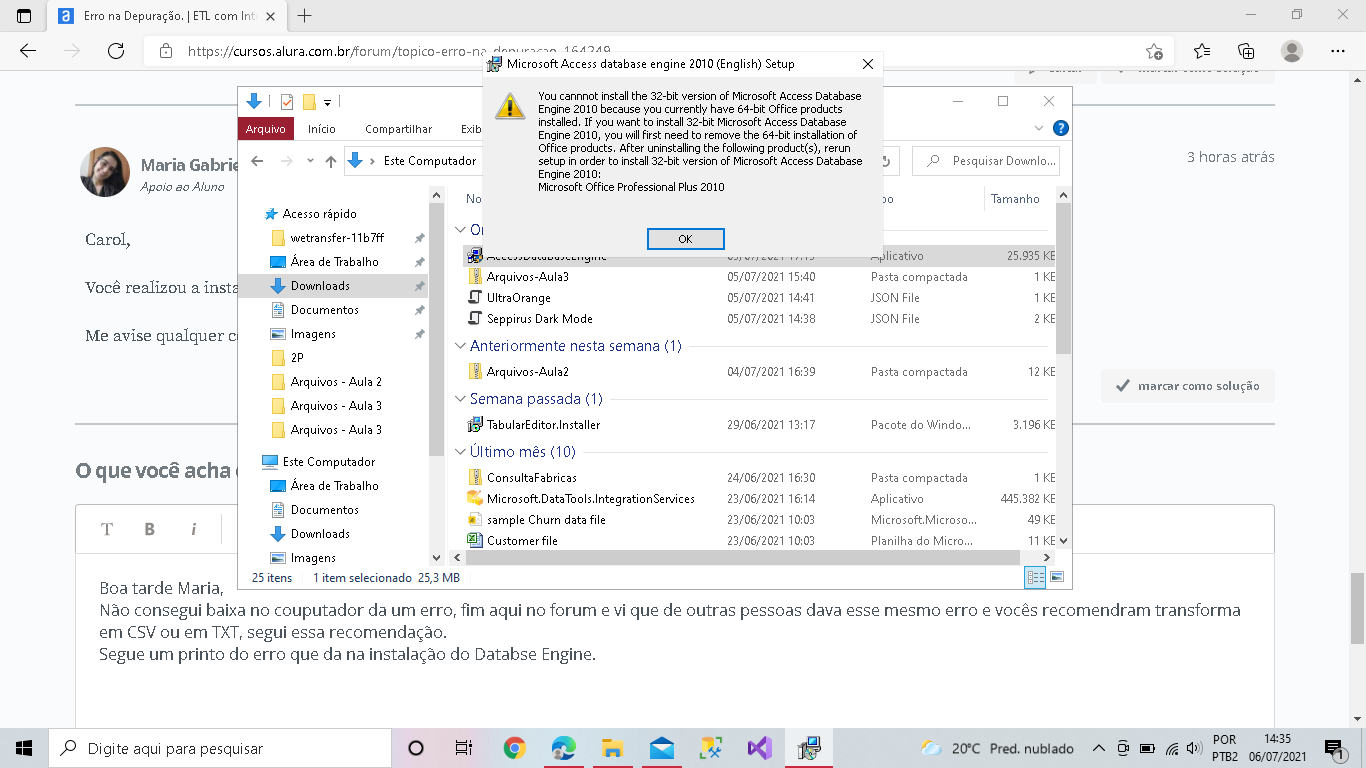The height and width of the screenshot is (768, 1366).
Task: Open the wetransfer-11b7ff folder
Action: (x=337, y=238)
